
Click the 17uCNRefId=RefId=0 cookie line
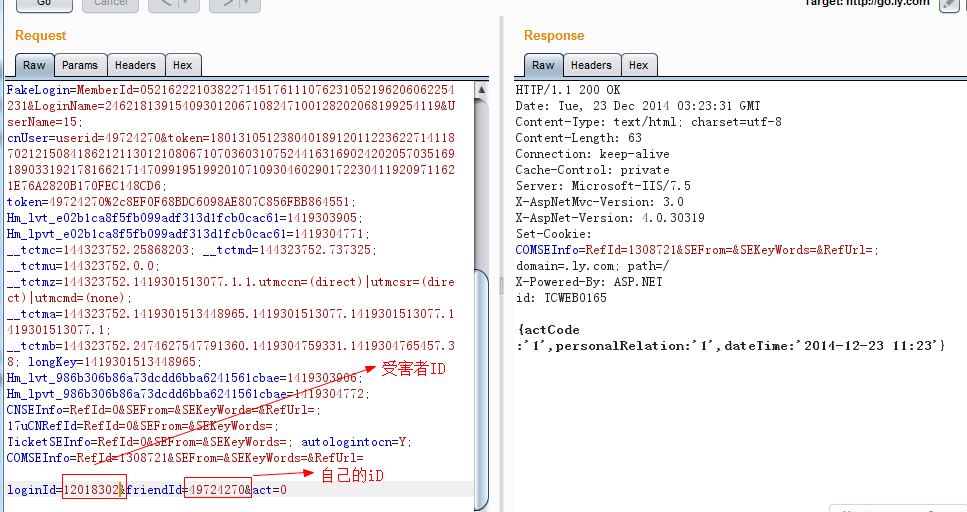143,427
